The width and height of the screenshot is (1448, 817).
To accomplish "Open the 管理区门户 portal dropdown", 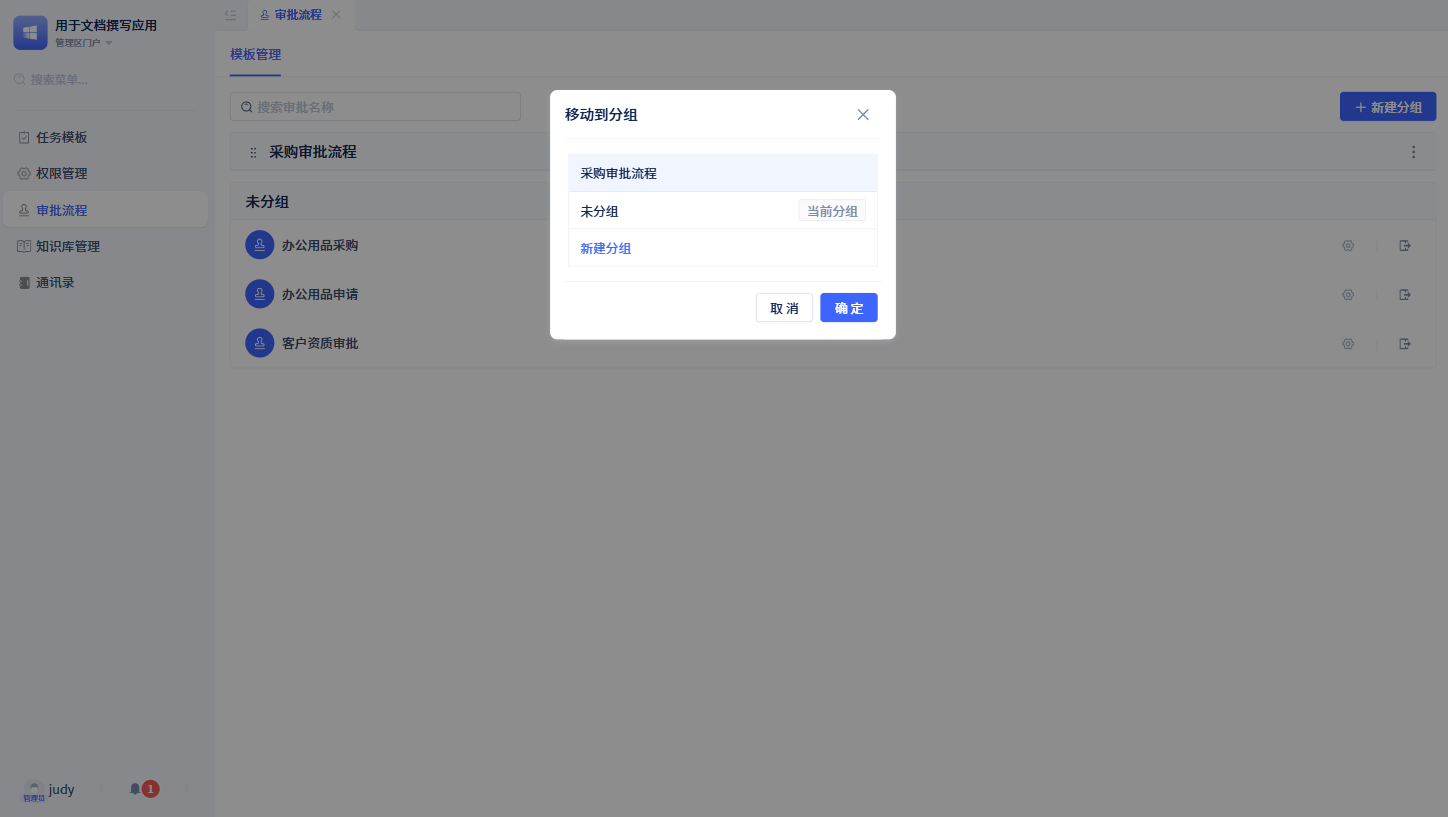I will click(x=83, y=43).
